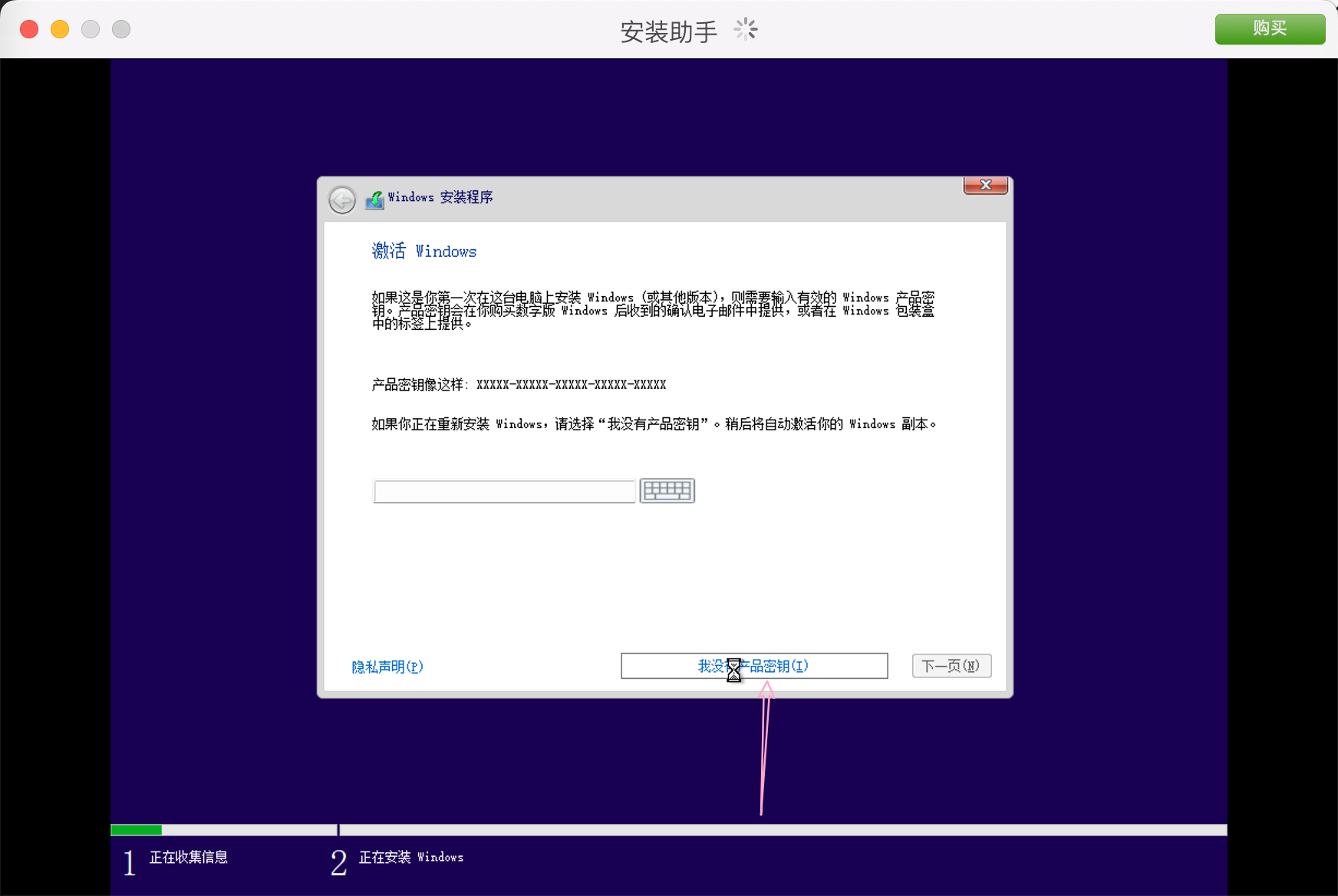This screenshot has width=1338, height=896.
Task: Click the first gray title bar button
Action: 91,29
